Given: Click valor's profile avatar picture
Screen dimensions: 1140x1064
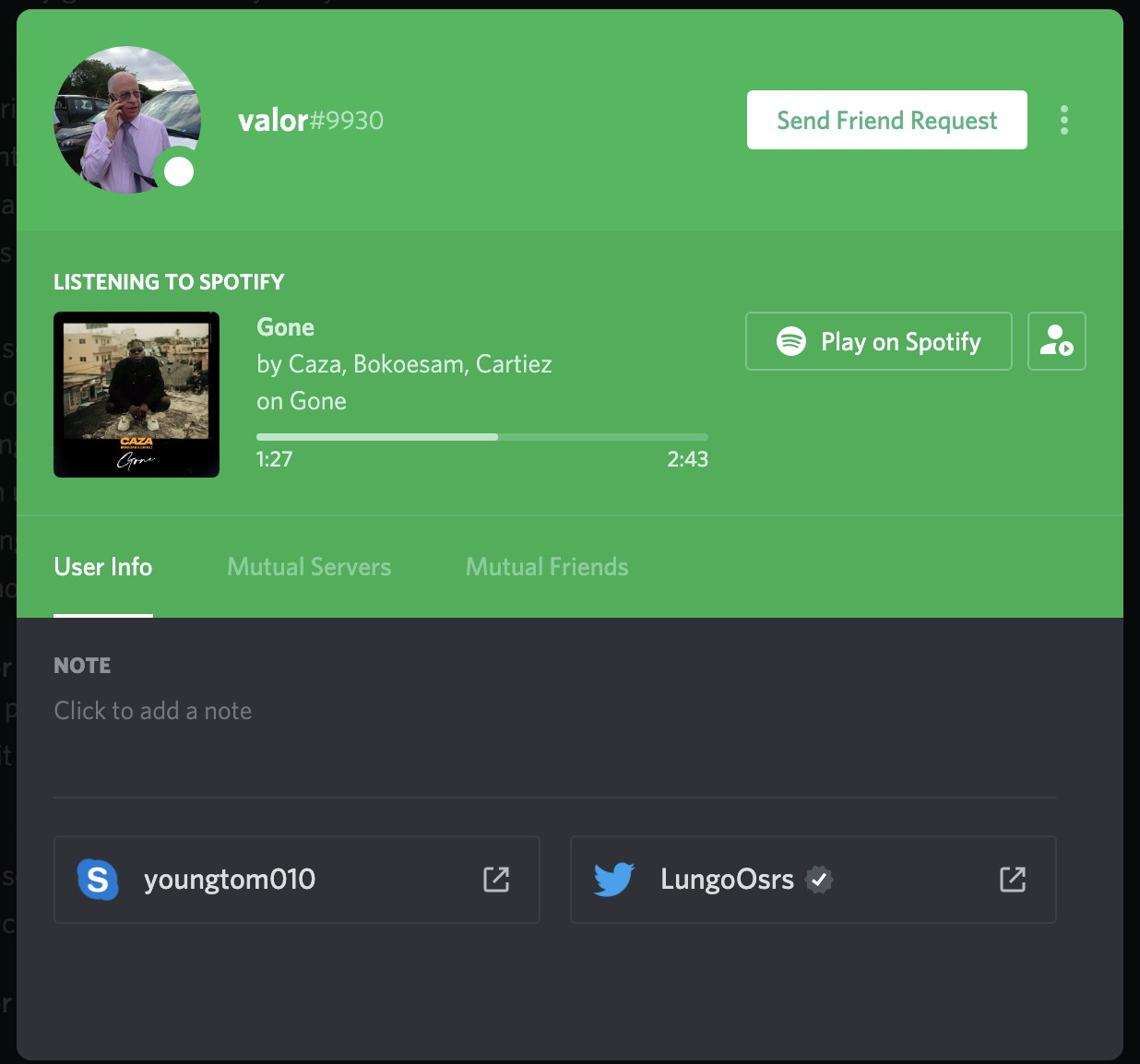Looking at the screenshot, I should click(127, 120).
